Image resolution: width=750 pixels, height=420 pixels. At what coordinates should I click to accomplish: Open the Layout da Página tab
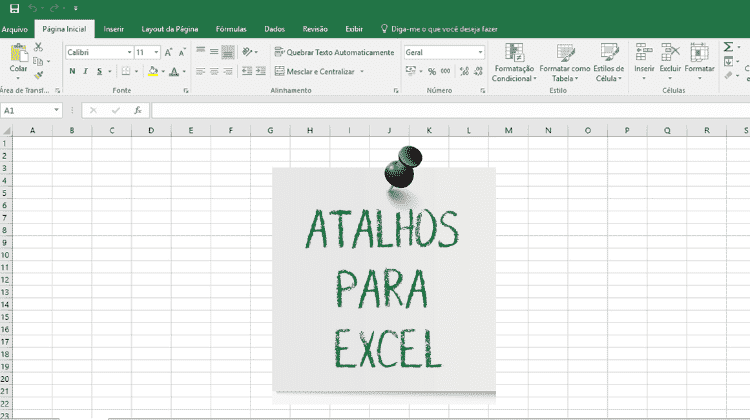click(x=169, y=29)
